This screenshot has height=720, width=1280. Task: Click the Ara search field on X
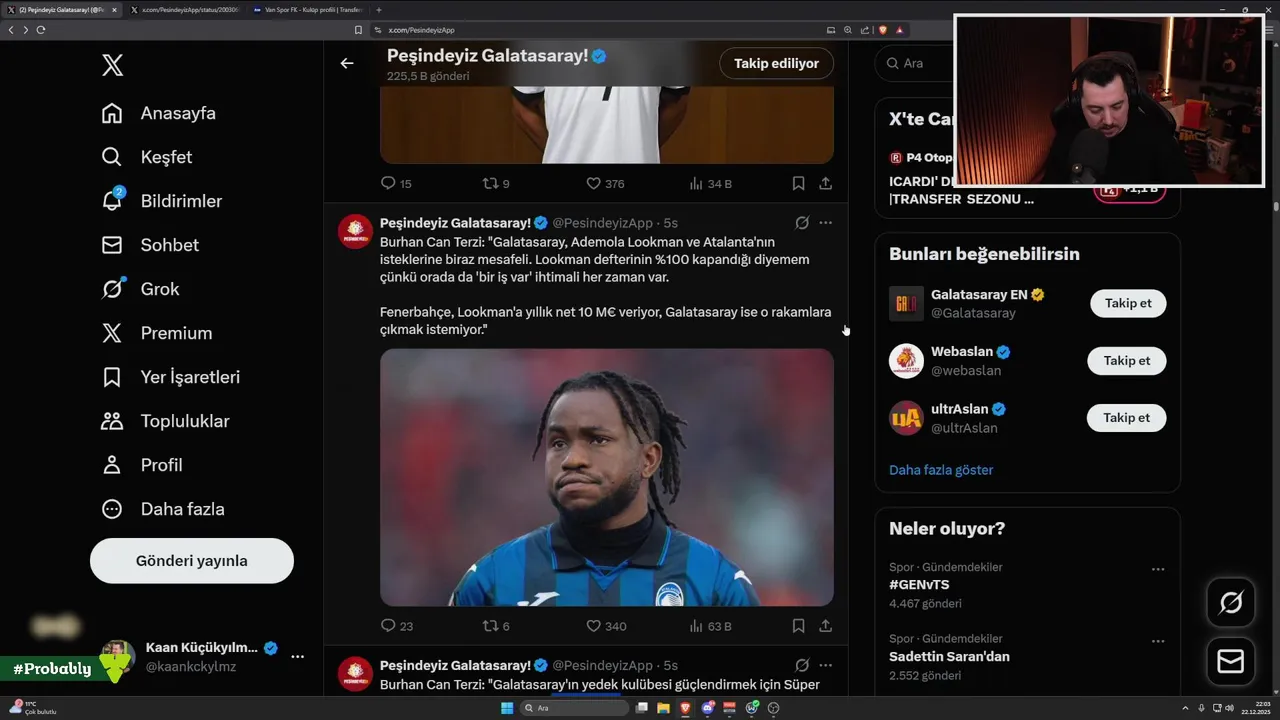pyautogui.click(x=915, y=63)
